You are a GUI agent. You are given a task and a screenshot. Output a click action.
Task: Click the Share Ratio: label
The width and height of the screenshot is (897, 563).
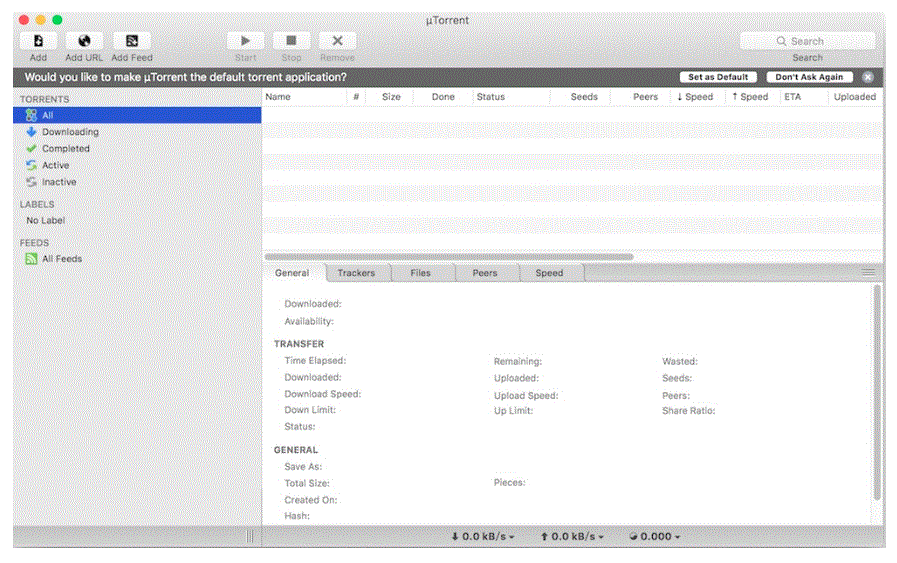pos(689,411)
